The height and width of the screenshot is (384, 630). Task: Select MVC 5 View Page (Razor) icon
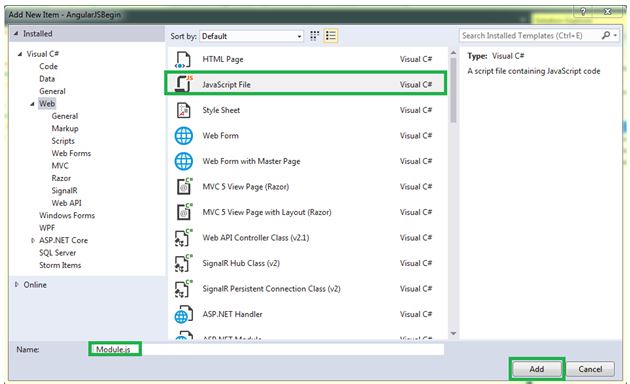(184, 187)
